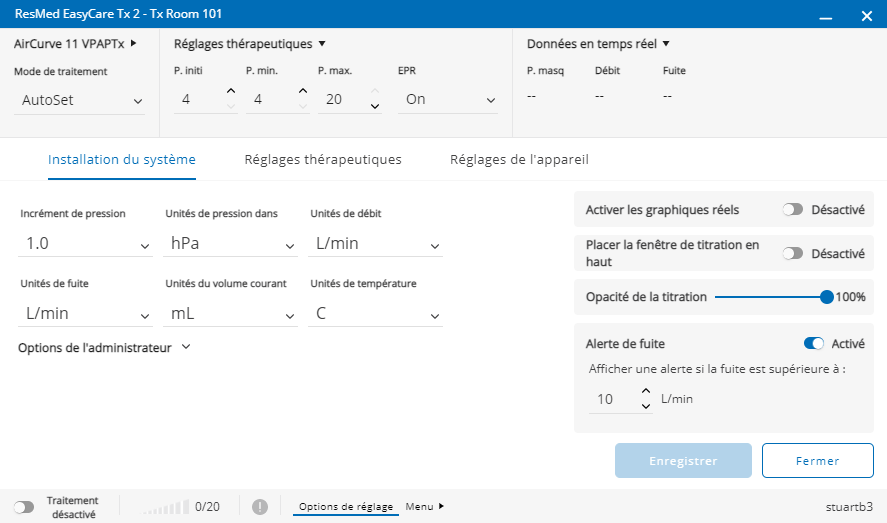Decrease P. min. value with down arrow
887x523 pixels.
click(x=303, y=106)
